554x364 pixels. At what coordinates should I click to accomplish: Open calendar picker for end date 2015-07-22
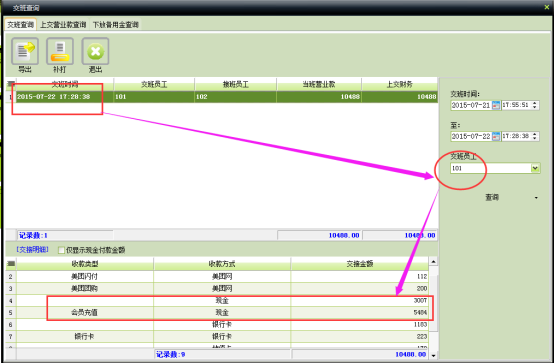pyautogui.click(x=496, y=136)
